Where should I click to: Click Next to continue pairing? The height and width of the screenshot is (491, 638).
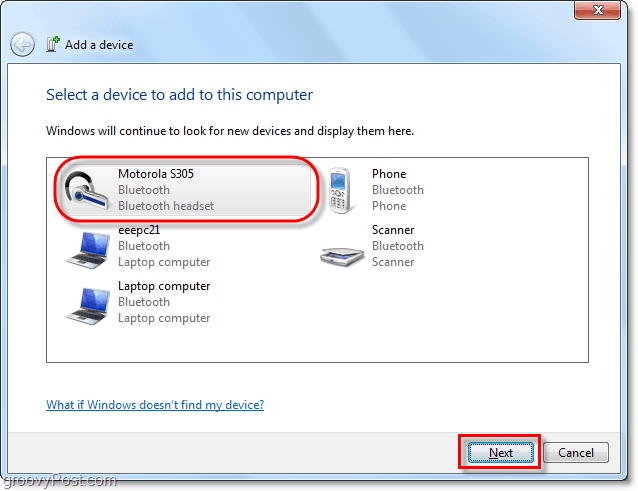click(x=500, y=452)
